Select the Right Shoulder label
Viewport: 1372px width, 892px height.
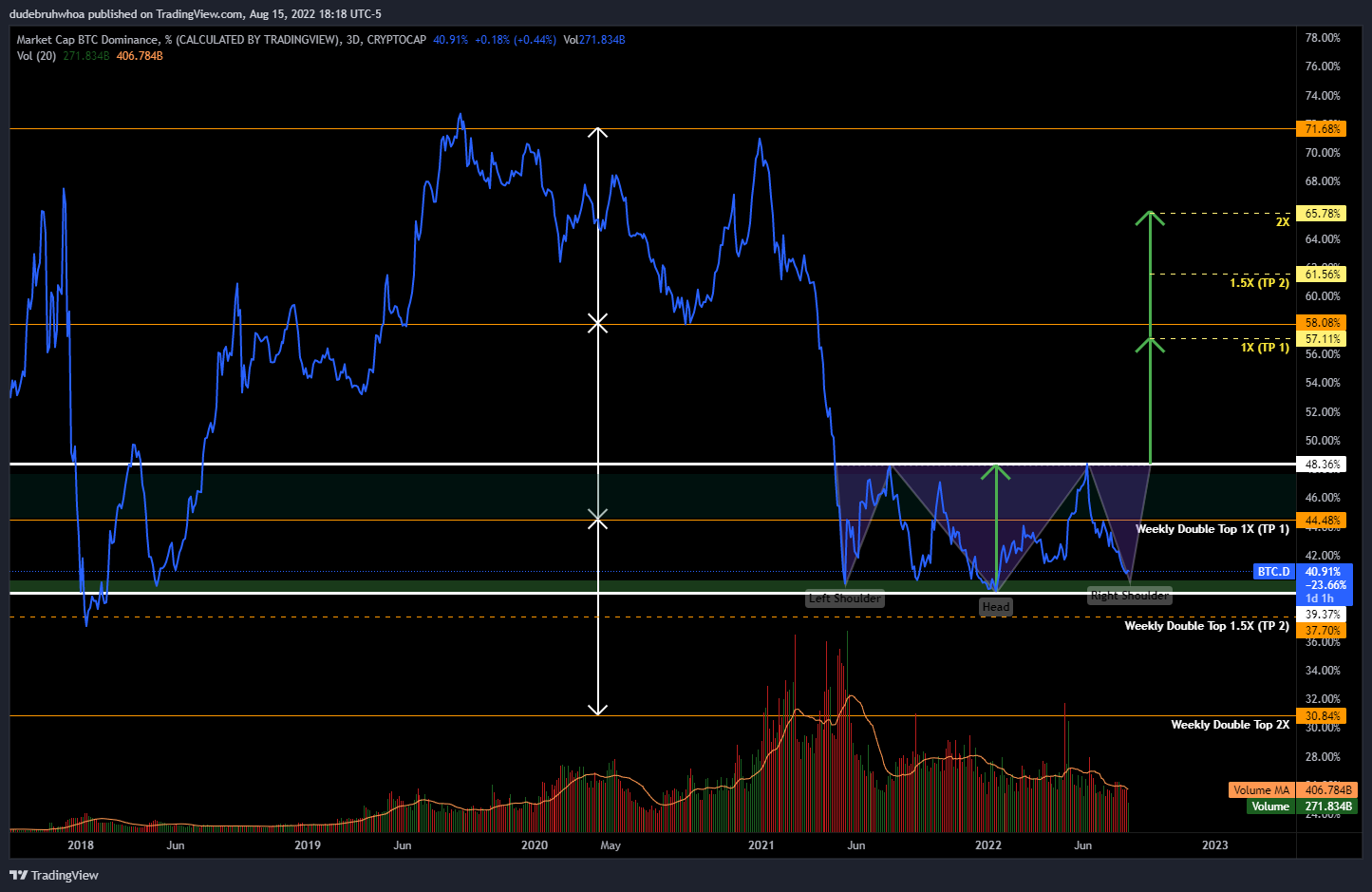click(1130, 596)
